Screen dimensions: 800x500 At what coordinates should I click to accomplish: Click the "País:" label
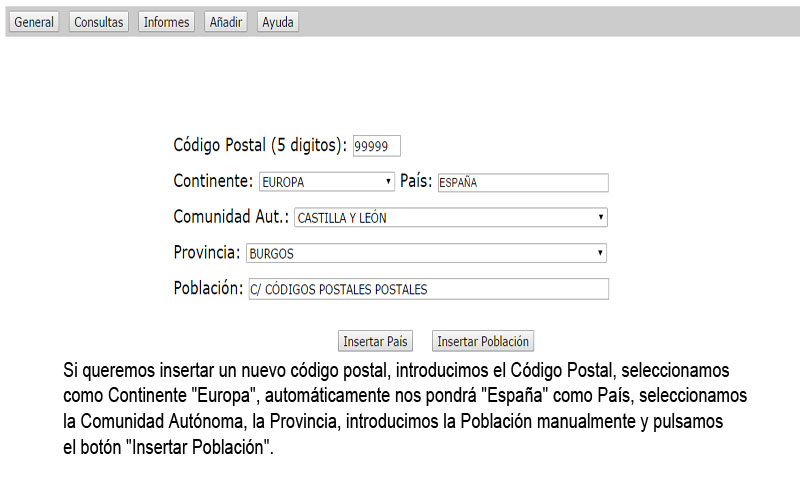pyautogui.click(x=416, y=181)
